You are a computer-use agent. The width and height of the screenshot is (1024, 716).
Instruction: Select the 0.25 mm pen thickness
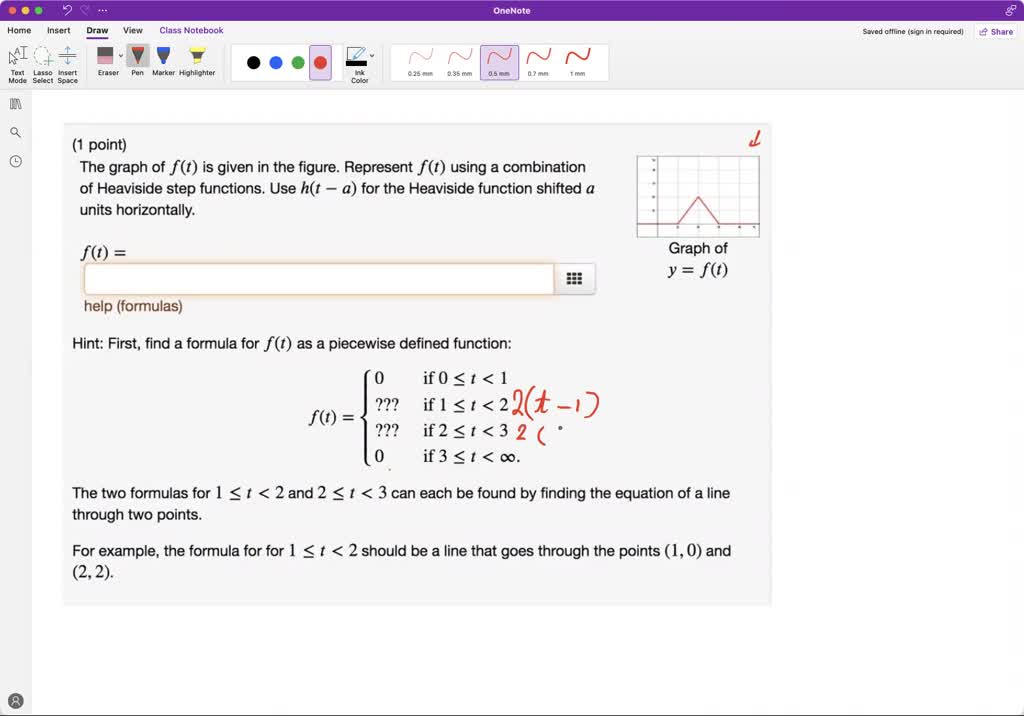pyautogui.click(x=421, y=61)
